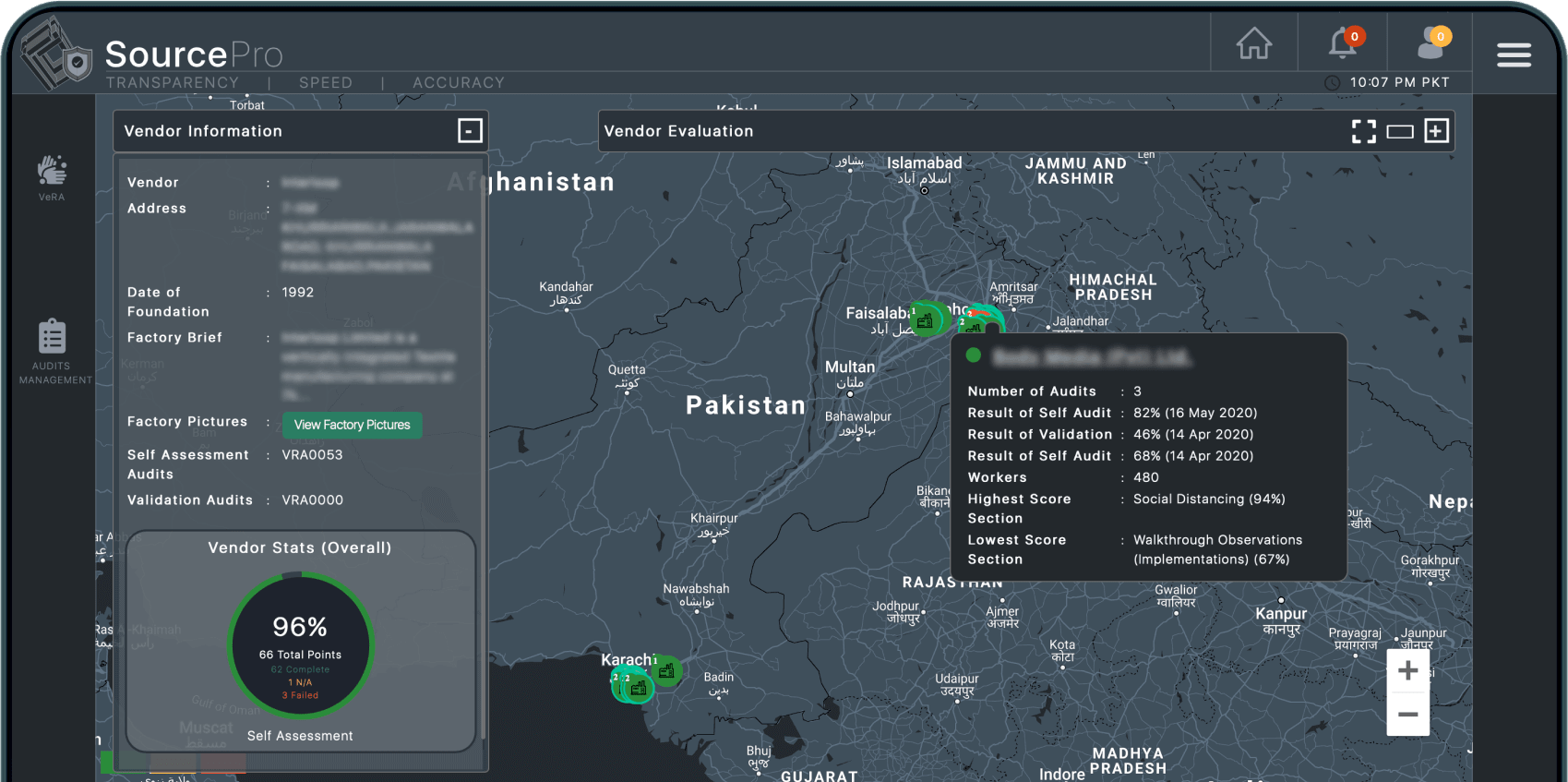Screen dimensions: 1568x782
Task: Click the green status dot in popup
Action: tap(973, 355)
